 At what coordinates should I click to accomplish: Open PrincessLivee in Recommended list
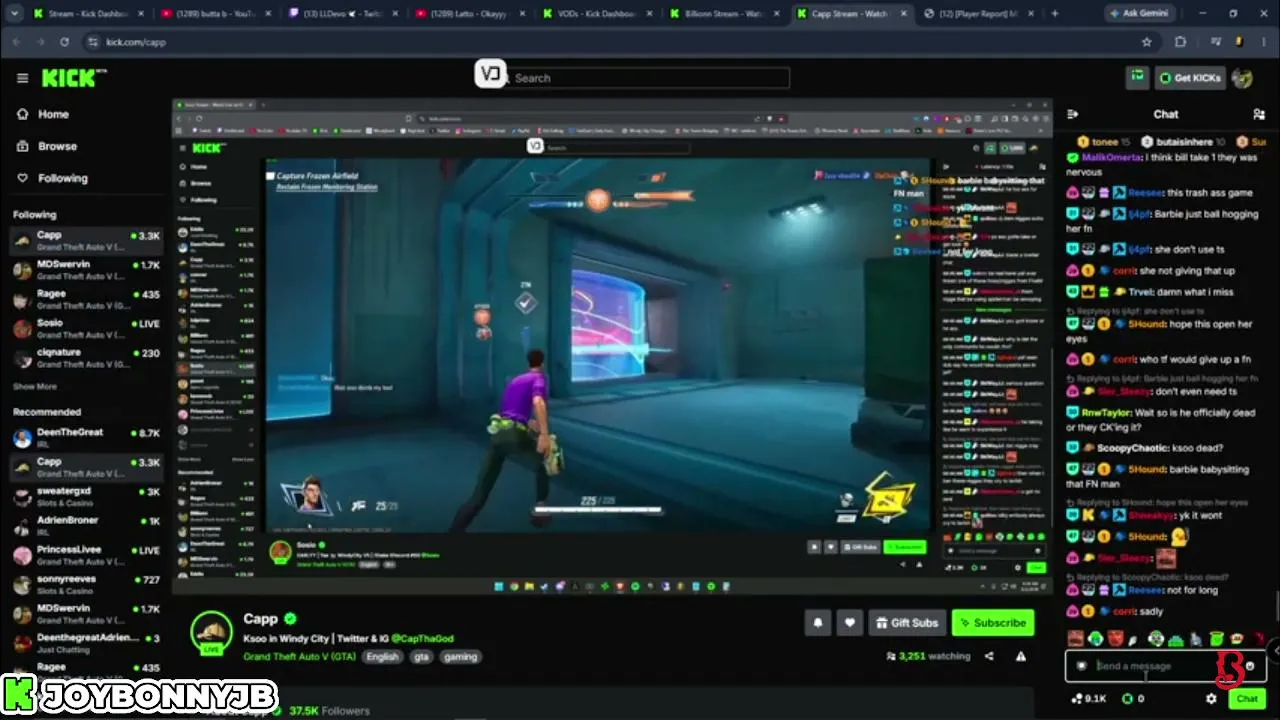click(86, 556)
